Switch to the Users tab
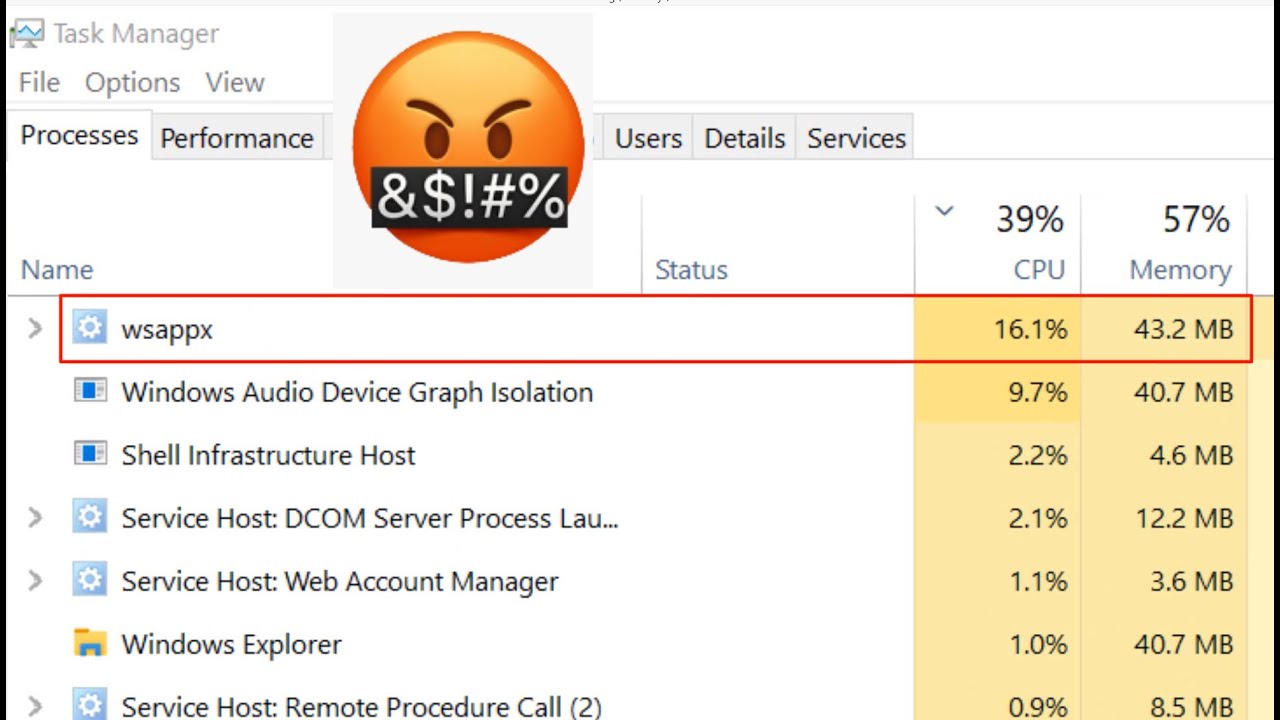This screenshot has width=1280, height=720. [x=648, y=138]
